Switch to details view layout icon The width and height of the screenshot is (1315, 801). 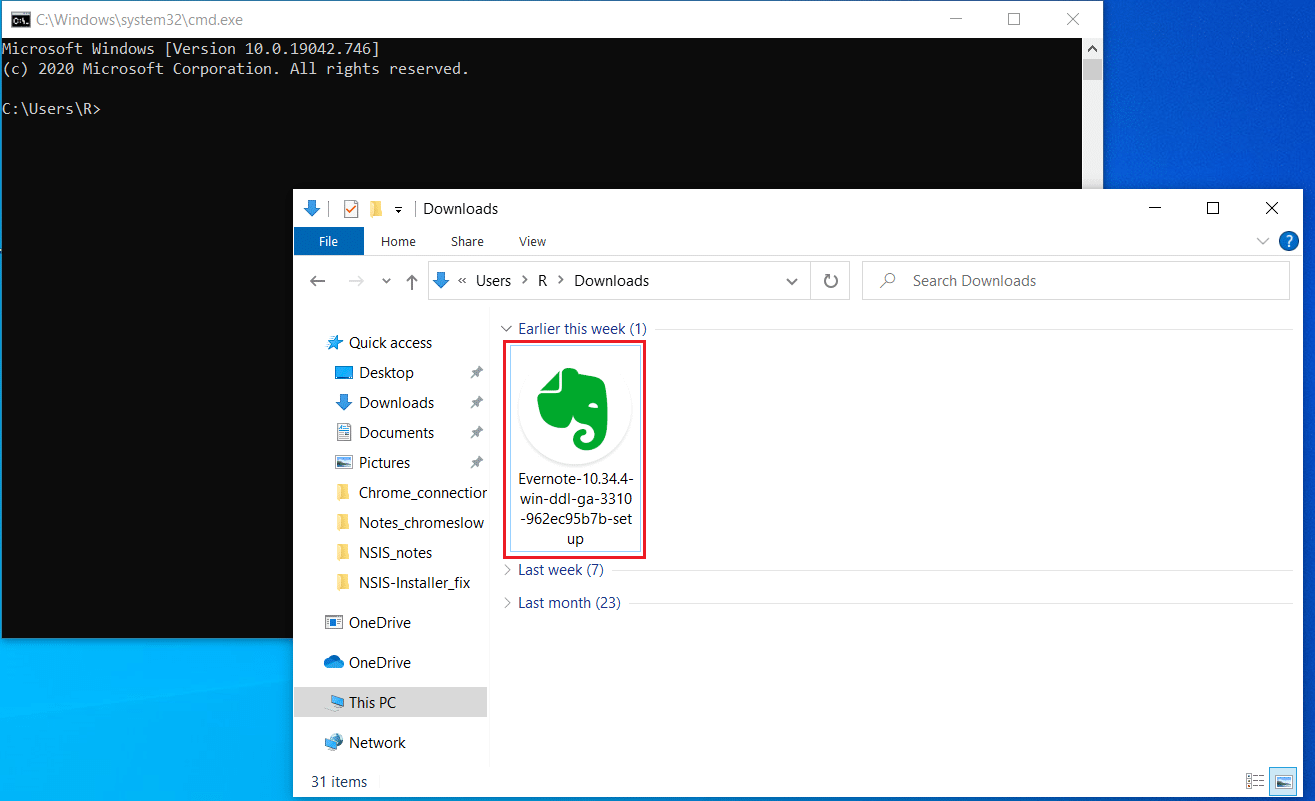(1255, 781)
